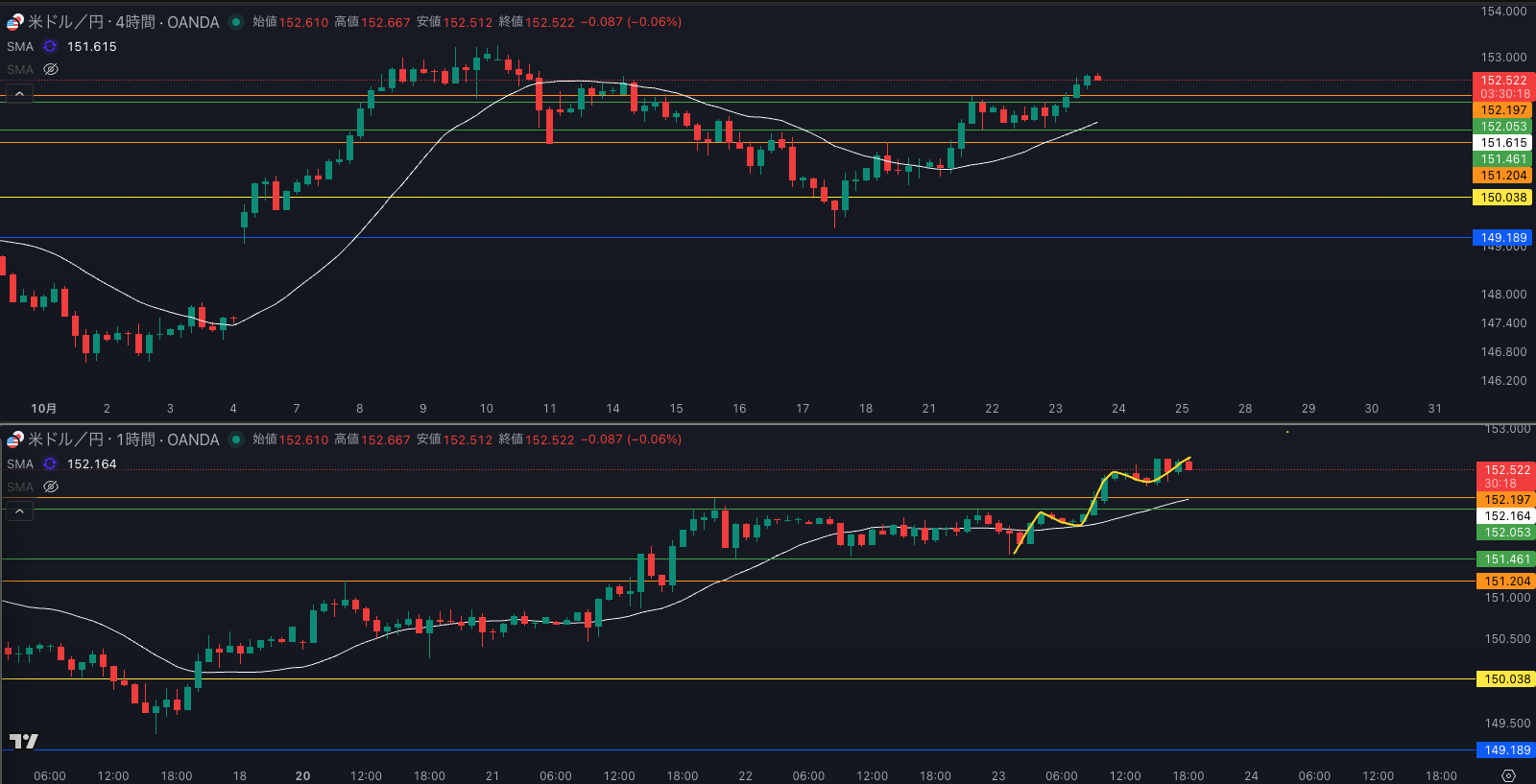Viewport: 1536px width, 784px height.
Task: Click current price label 152.522 on upper chart
Action: pyautogui.click(x=1502, y=82)
